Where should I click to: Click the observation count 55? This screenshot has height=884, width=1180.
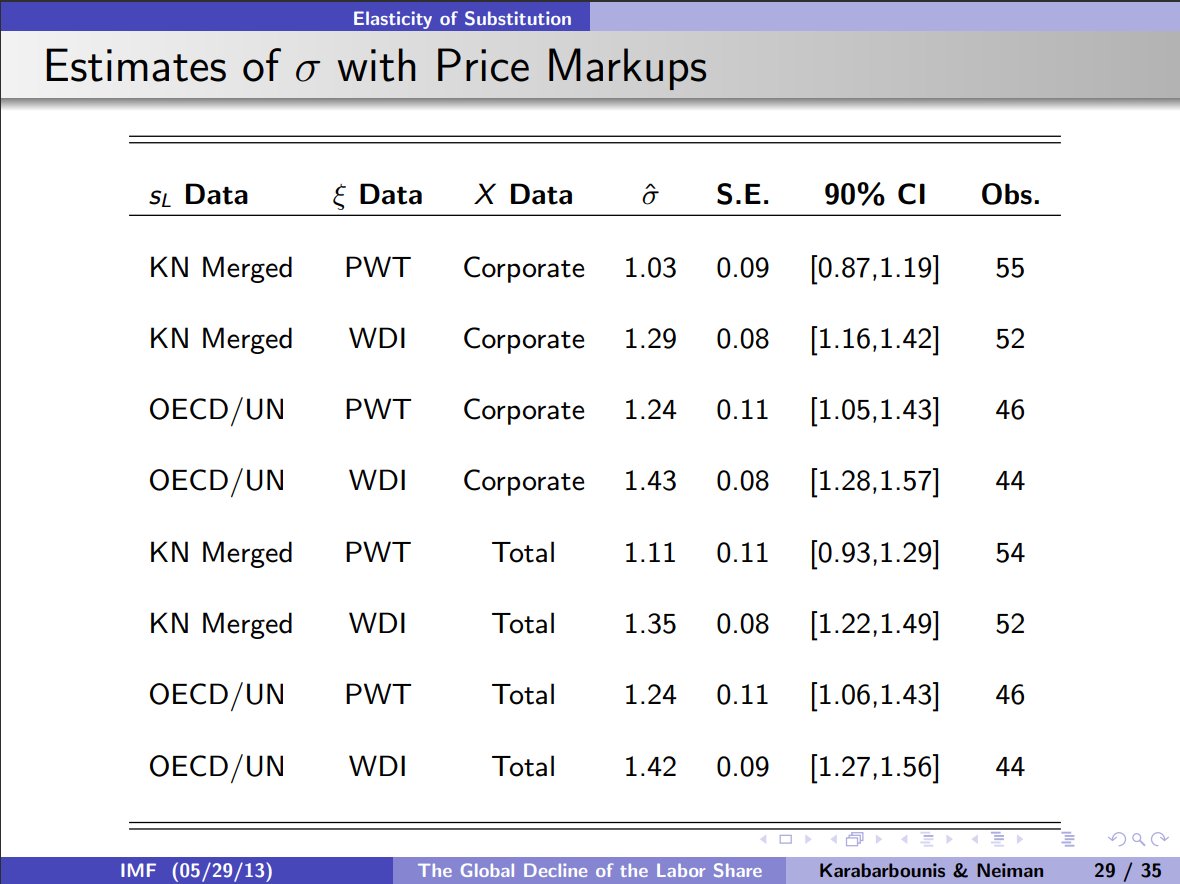click(1010, 268)
